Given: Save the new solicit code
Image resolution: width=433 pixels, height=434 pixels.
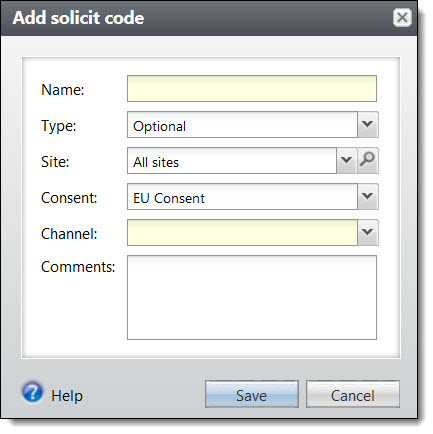Looking at the screenshot, I should (252, 394).
